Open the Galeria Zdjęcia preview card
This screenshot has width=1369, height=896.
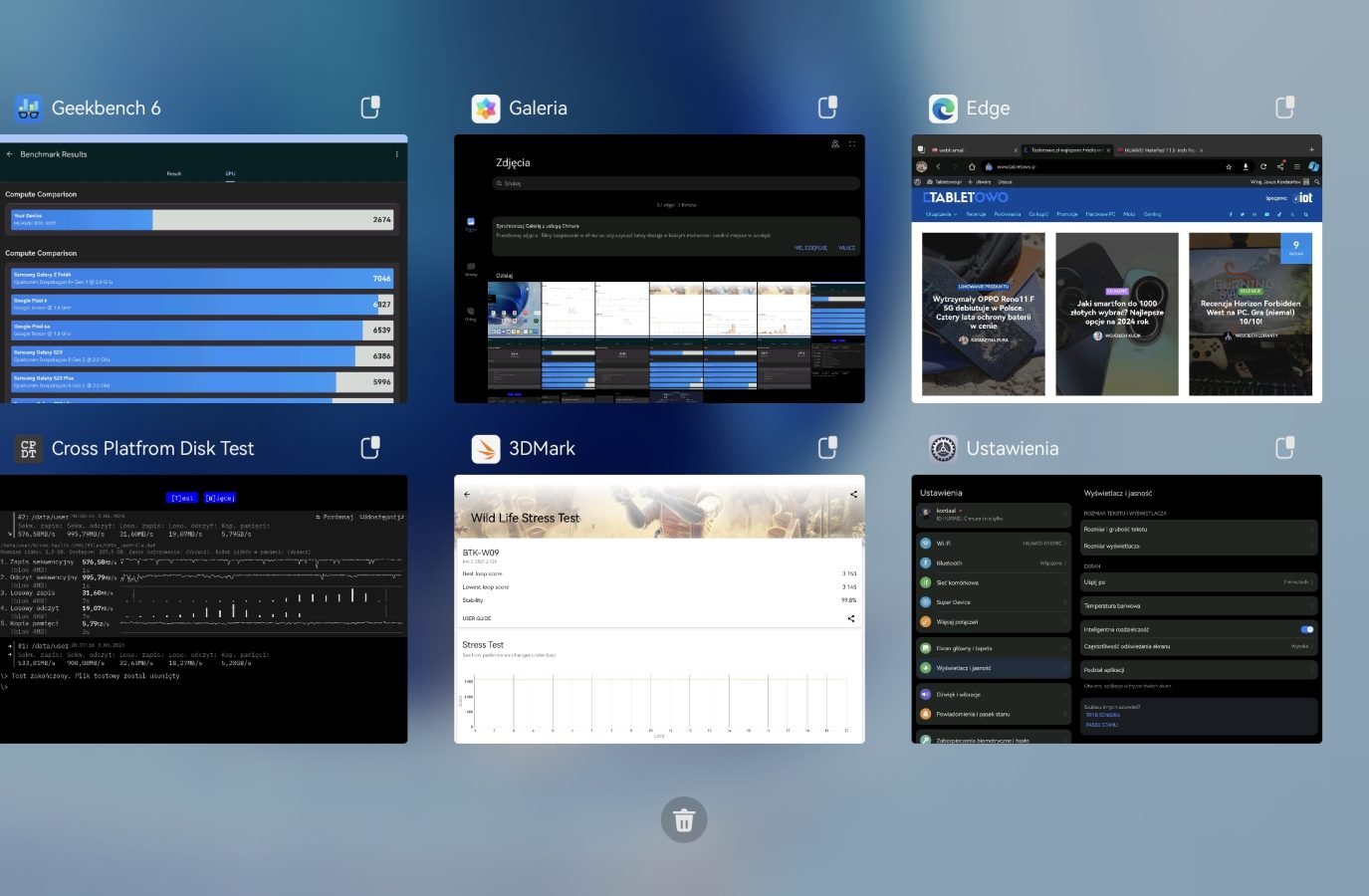(x=659, y=269)
